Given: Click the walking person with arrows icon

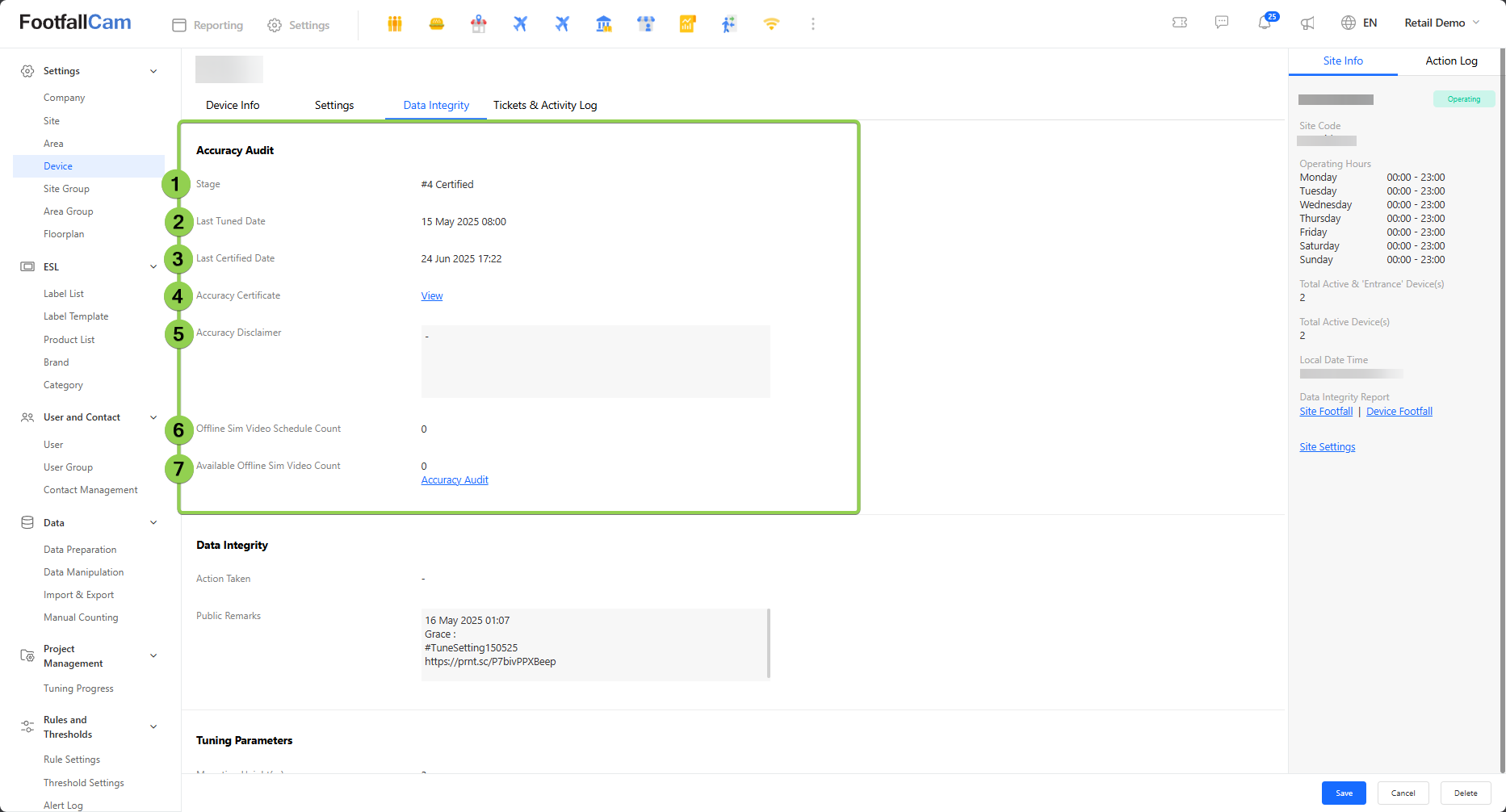Looking at the screenshot, I should coord(729,24).
